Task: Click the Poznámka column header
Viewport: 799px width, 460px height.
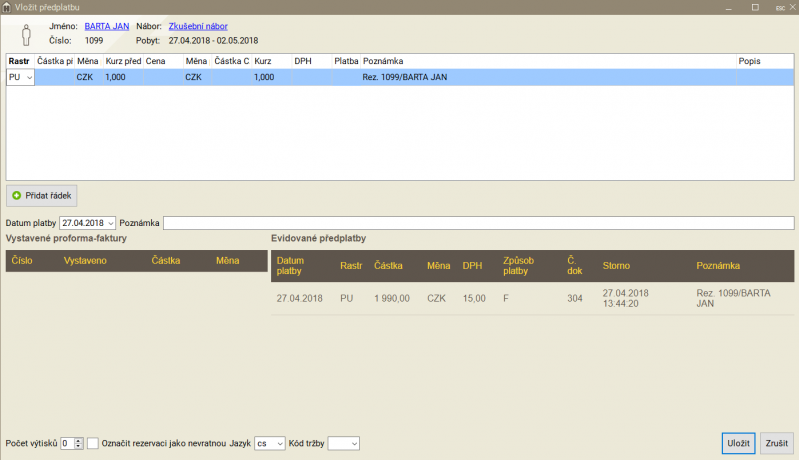Action: [x=383, y=61]
